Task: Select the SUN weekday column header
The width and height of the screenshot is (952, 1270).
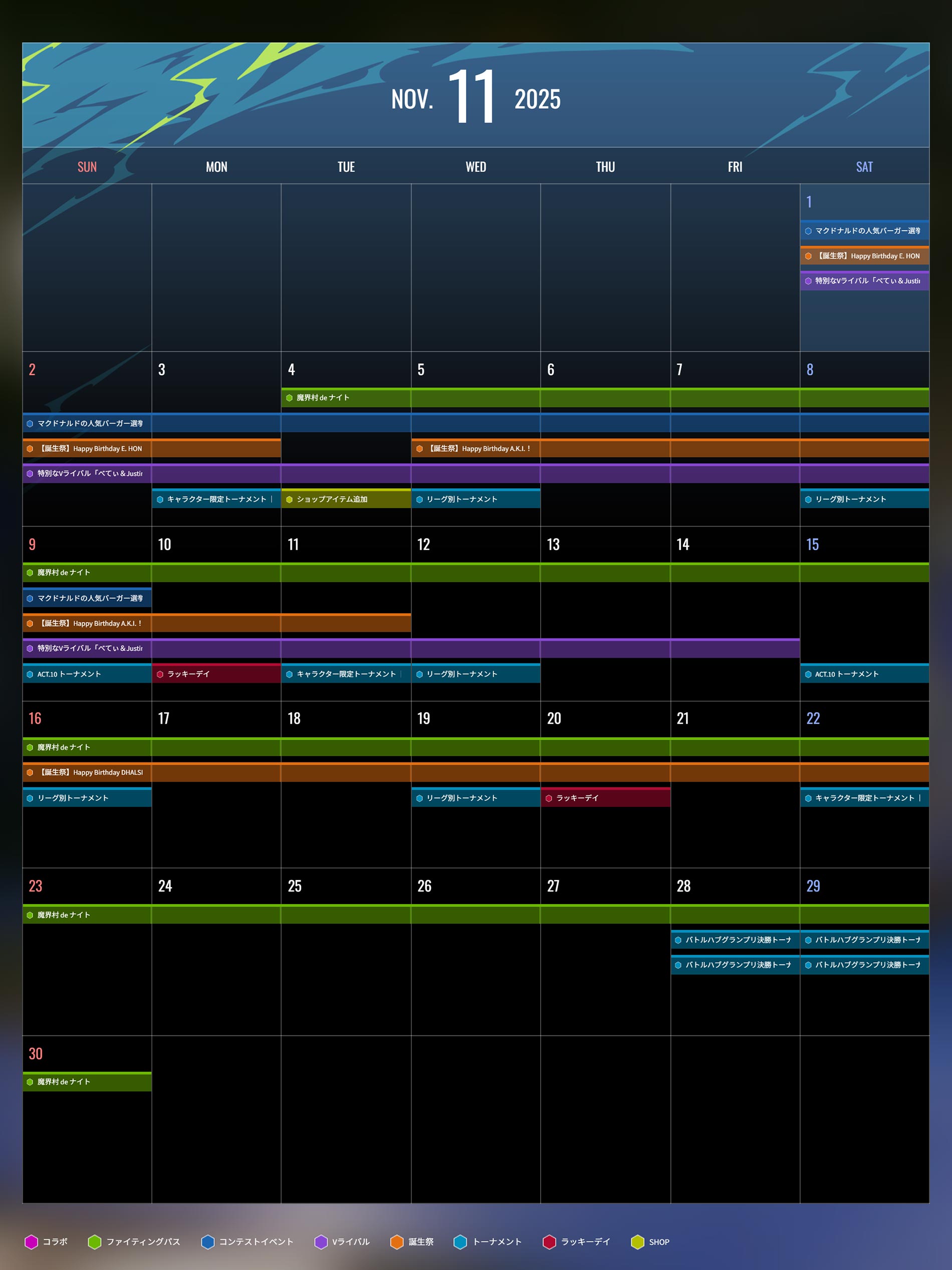Action: click(x=87, y=166)
